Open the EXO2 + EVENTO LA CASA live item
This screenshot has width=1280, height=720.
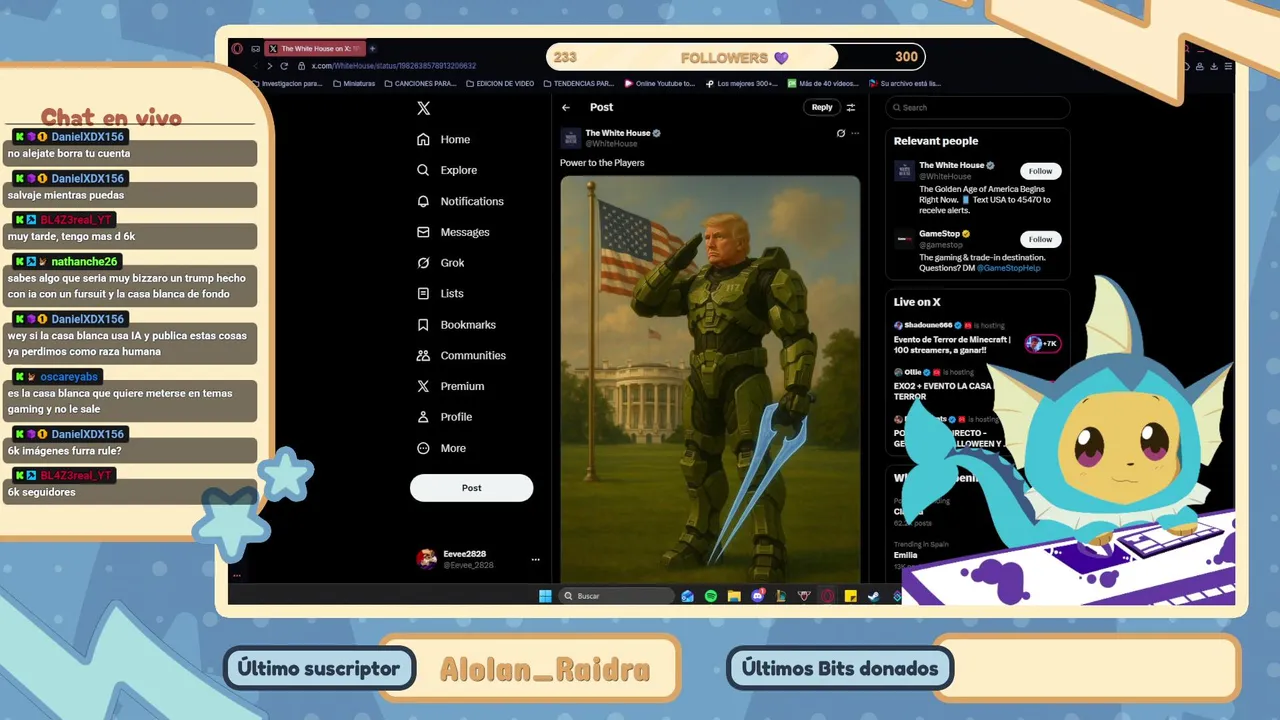pyautogui.click(x=942, y=391)
